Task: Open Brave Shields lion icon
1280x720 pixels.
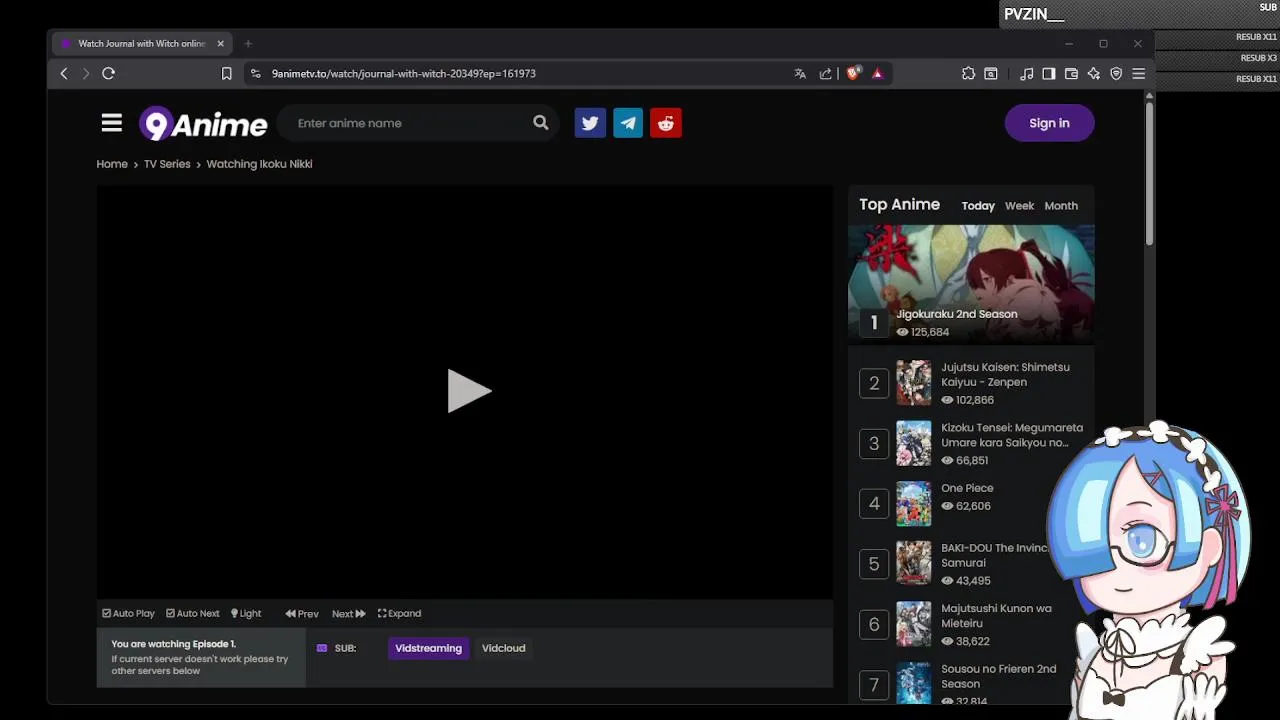Action: point(853,73)
